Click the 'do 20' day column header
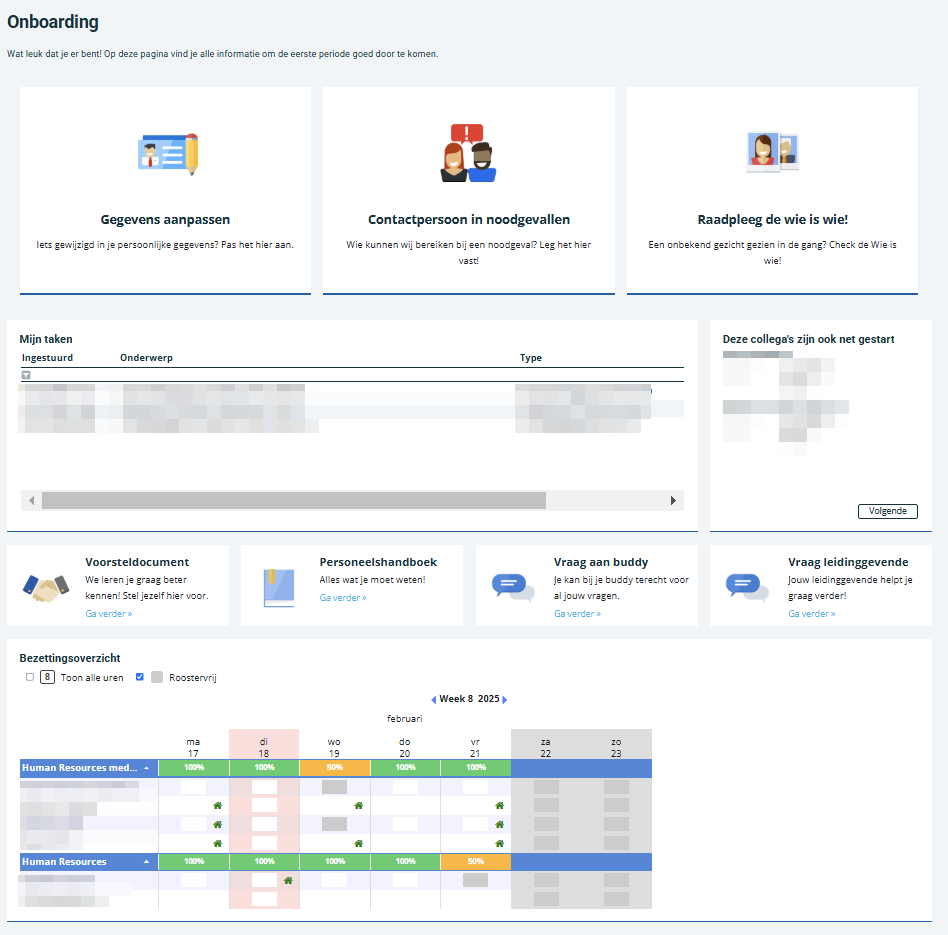The image size is (948, 935). coord(404,748)
